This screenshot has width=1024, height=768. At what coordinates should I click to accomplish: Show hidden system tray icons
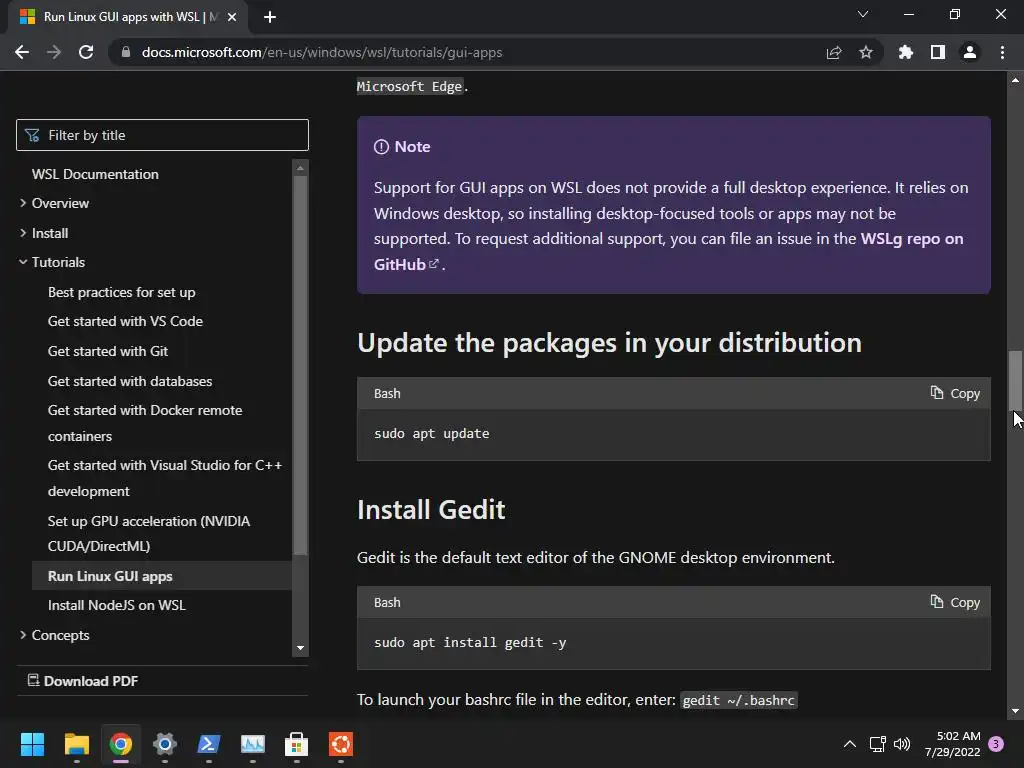(x=850, y=744)
